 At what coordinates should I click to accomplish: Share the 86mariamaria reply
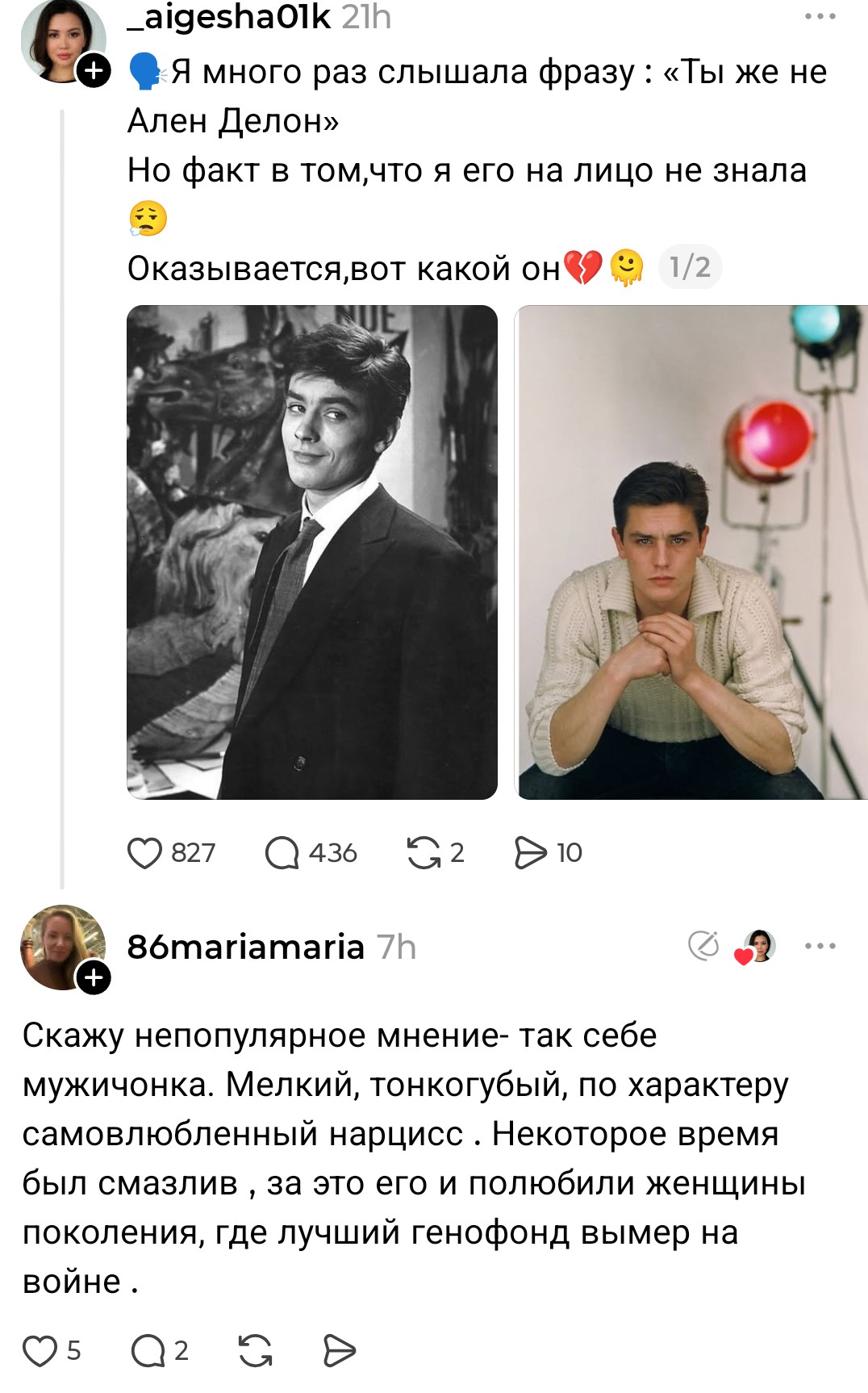(x=339, y=1351)
